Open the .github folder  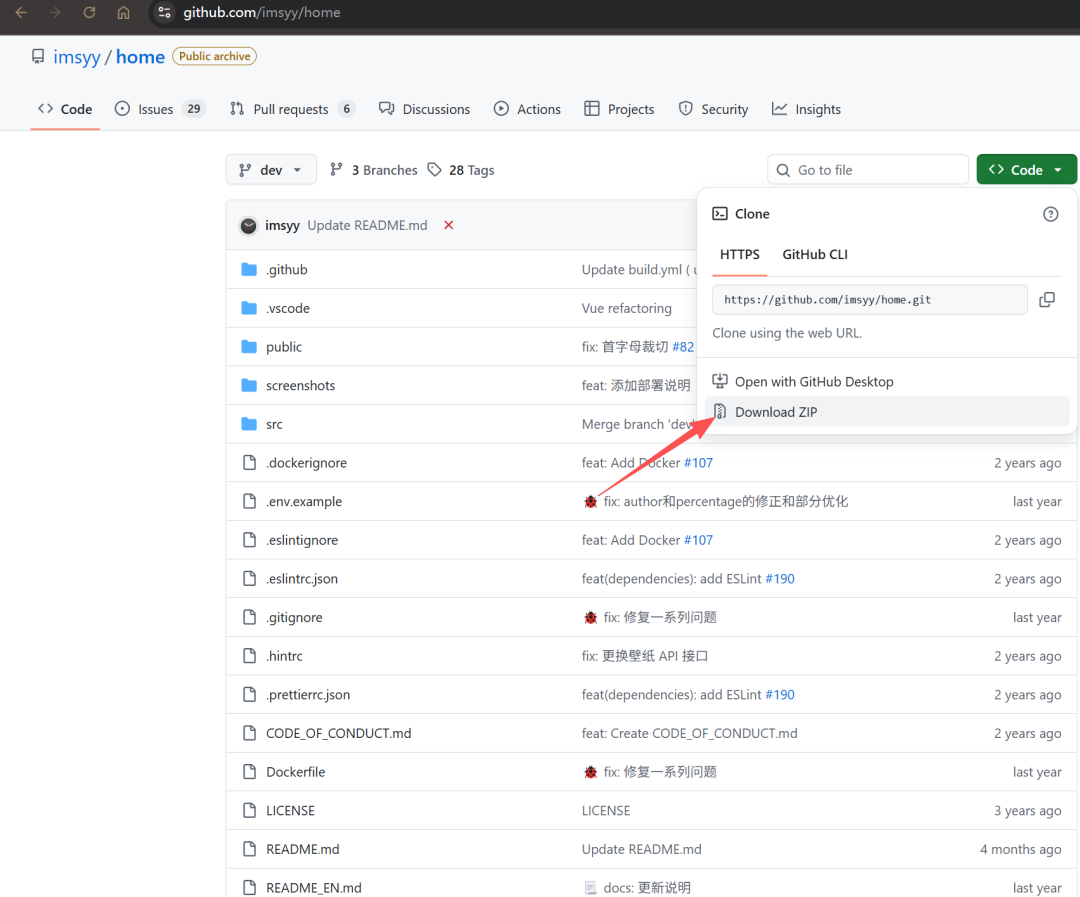[287, 269]
